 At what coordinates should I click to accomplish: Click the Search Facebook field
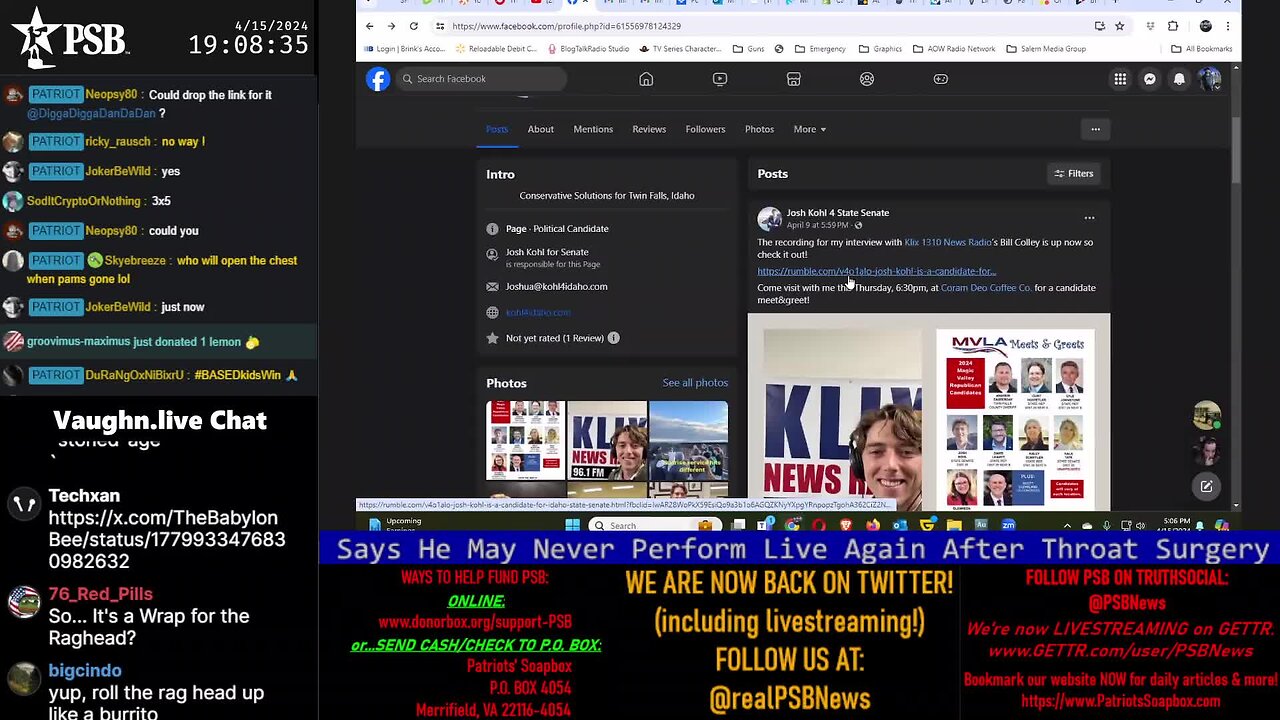[480, 79]
